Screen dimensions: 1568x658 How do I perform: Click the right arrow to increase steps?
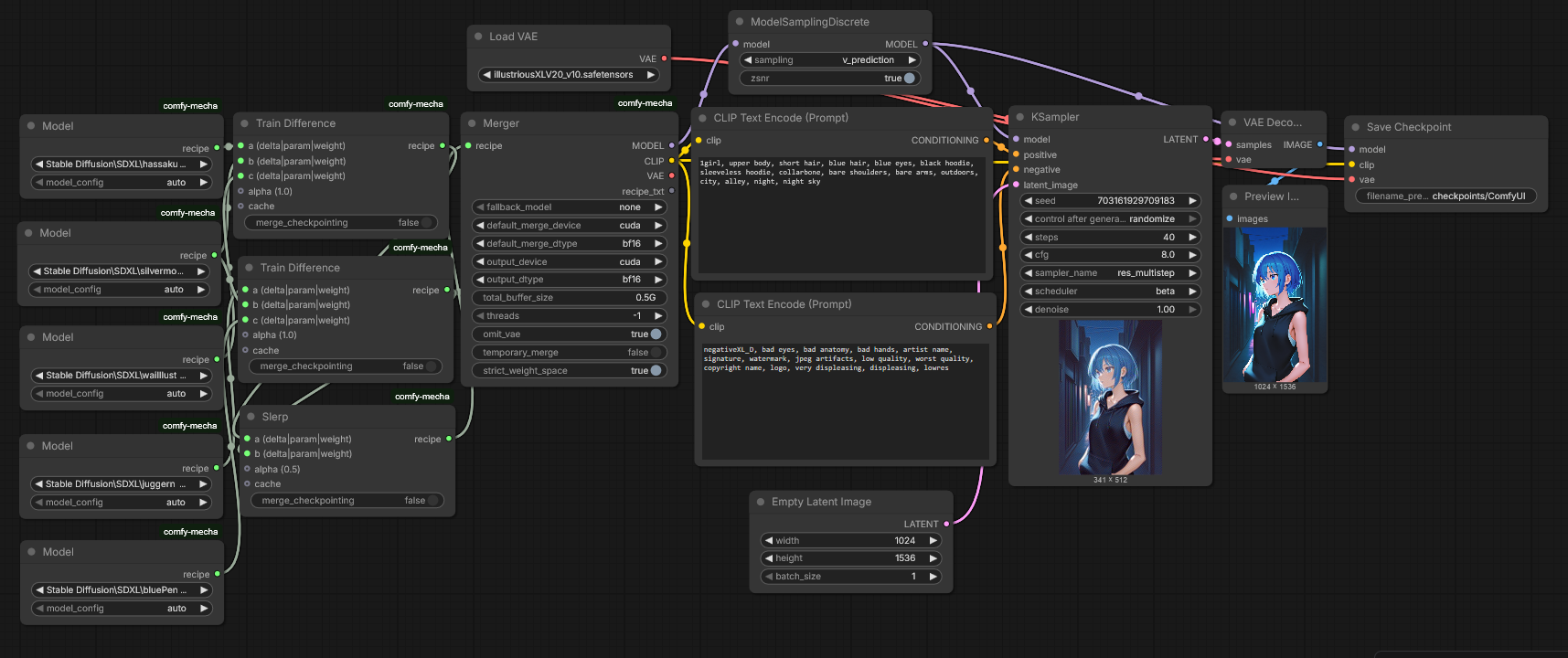coord(1192,237)
